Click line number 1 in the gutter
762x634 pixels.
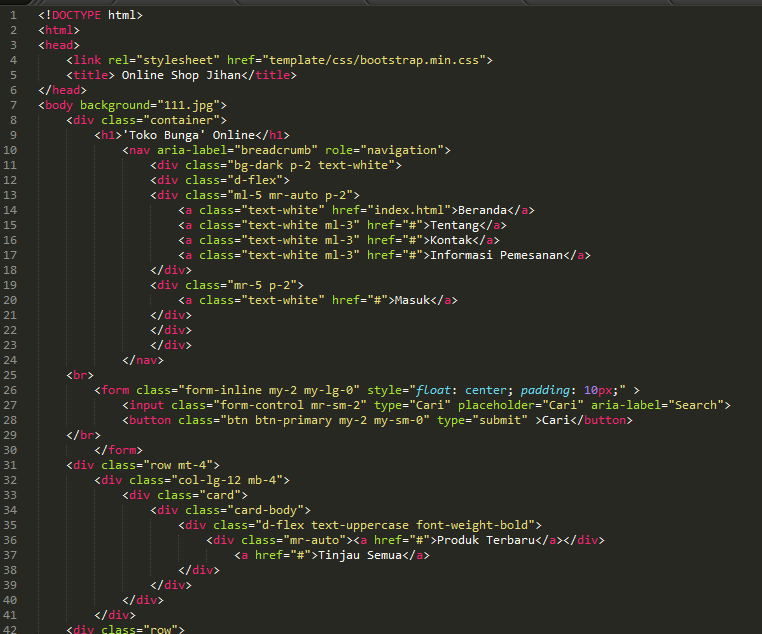click(13, 15)
